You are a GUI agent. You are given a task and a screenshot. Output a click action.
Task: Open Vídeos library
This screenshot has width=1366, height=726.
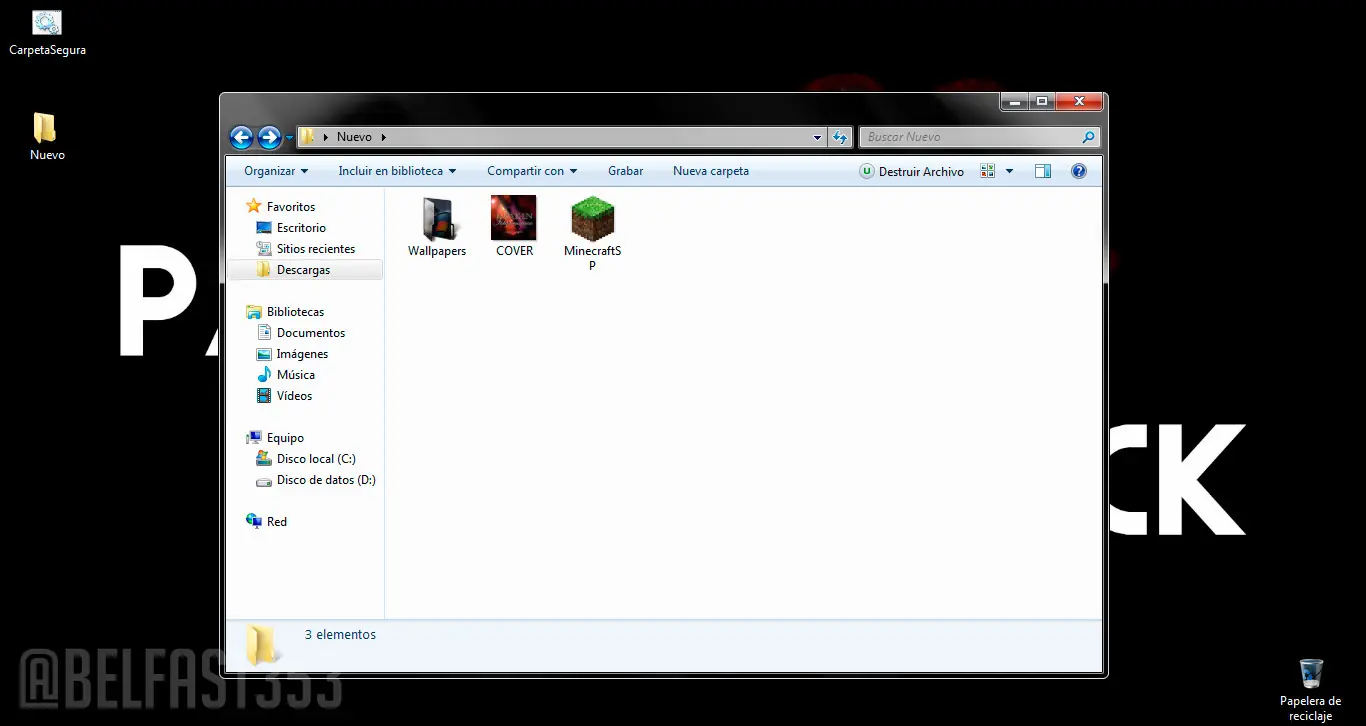(284, 396)
